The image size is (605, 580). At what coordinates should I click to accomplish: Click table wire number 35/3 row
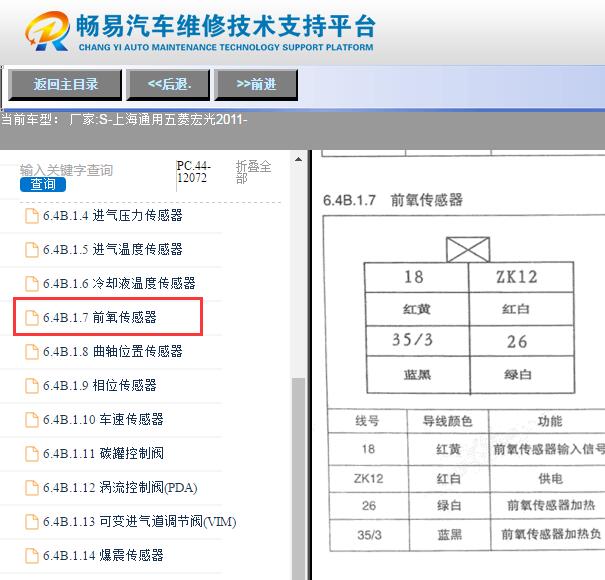tap(369, 535)
